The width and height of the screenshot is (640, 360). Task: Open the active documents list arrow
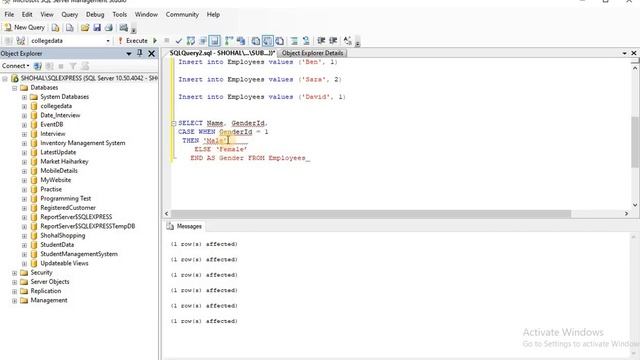point(624,53)
